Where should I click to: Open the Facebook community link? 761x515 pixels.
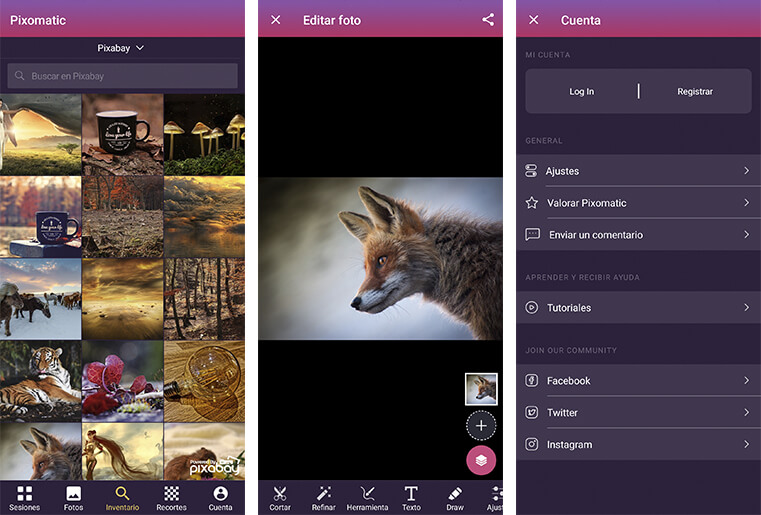tap(639, 381)
